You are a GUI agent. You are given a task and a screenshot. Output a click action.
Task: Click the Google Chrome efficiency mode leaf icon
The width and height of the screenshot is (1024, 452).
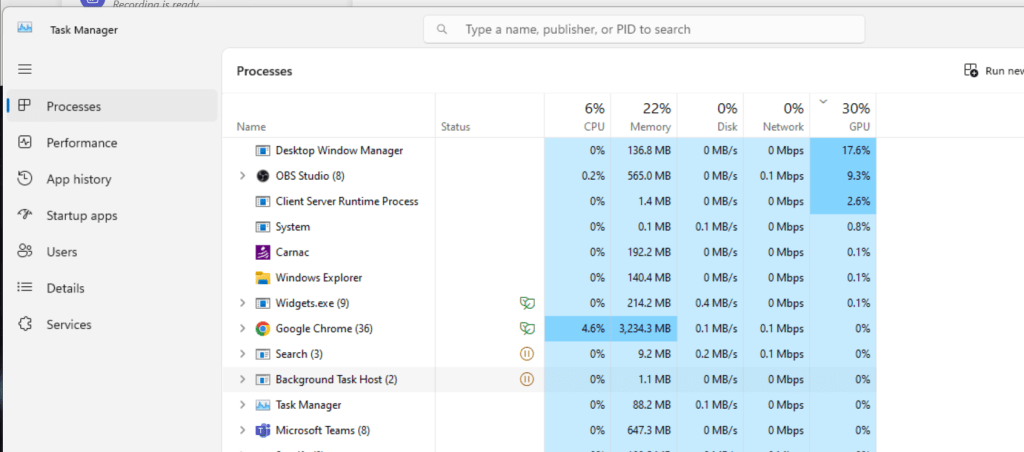coord(527,329)
